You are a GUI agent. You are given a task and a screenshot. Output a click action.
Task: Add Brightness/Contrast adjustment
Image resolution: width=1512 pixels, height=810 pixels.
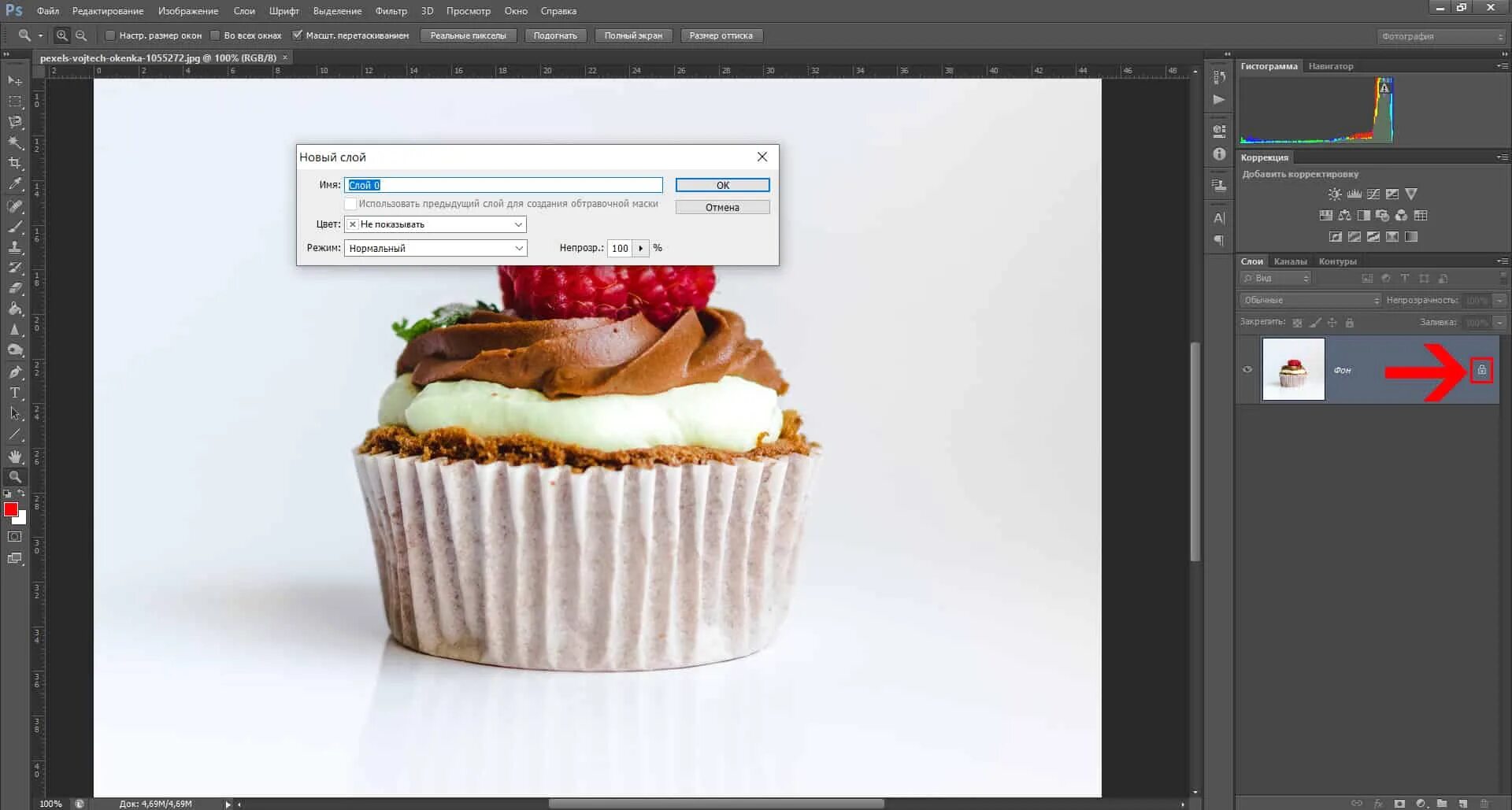(x=1335, y=194)
